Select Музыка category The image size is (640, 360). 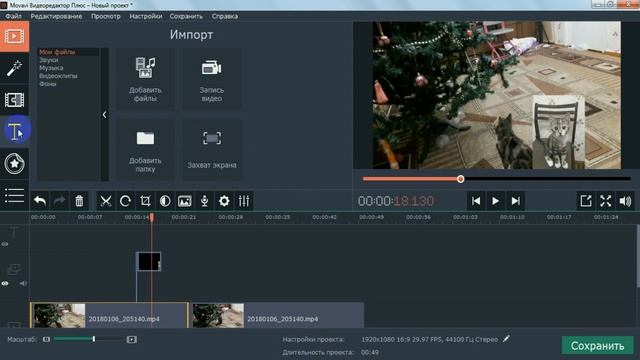51,68
